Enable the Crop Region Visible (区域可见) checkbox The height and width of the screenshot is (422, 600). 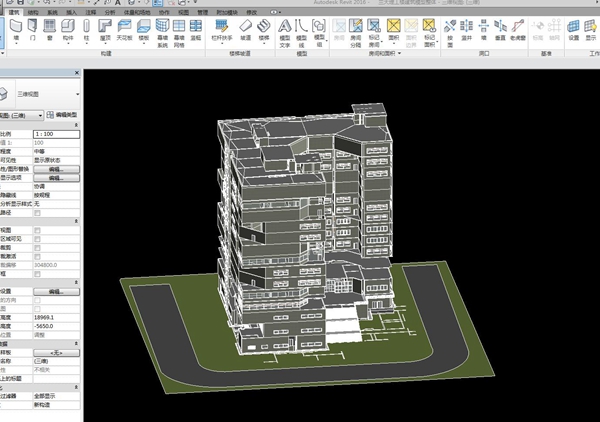coord(37,238)
